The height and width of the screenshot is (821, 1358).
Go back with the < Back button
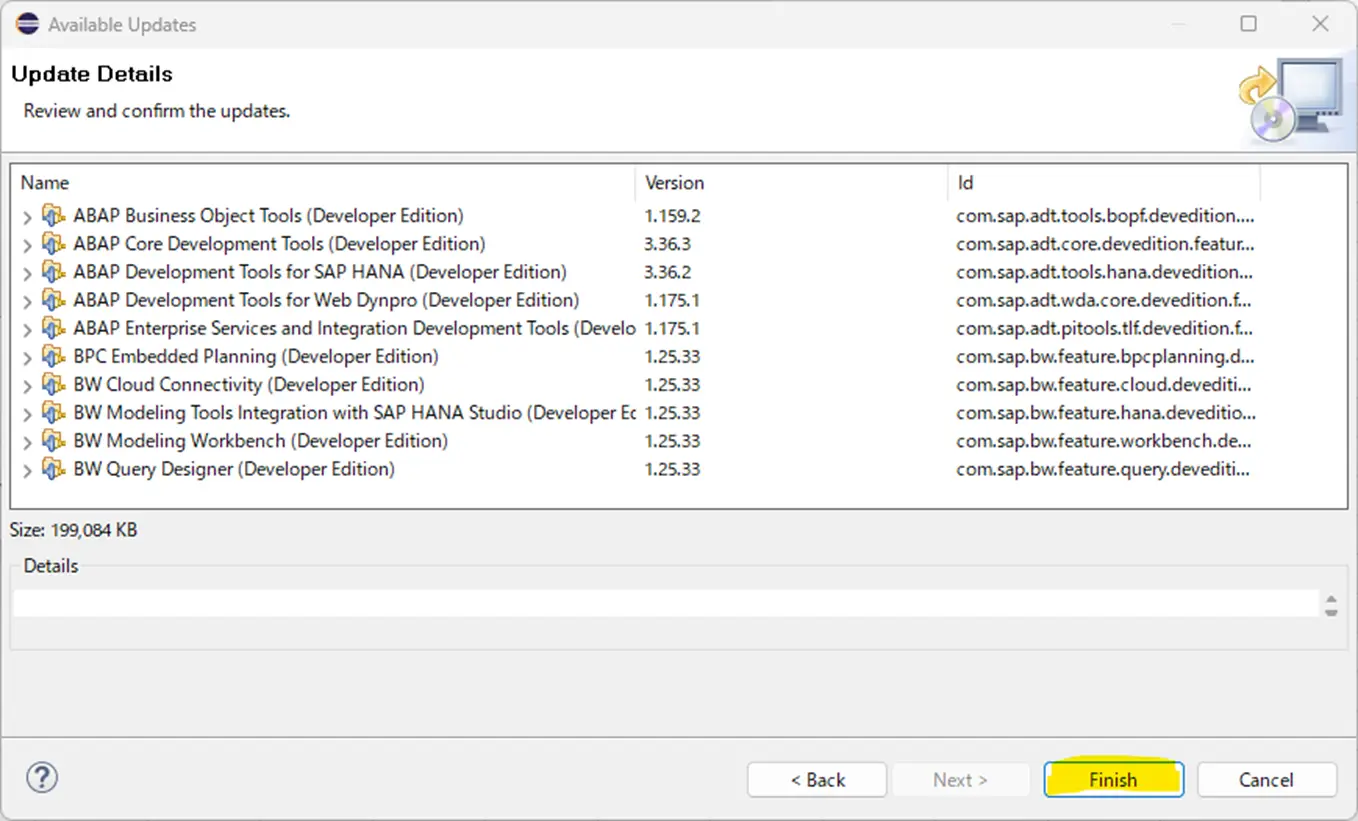pyautogui.click(x=817, y=780)
